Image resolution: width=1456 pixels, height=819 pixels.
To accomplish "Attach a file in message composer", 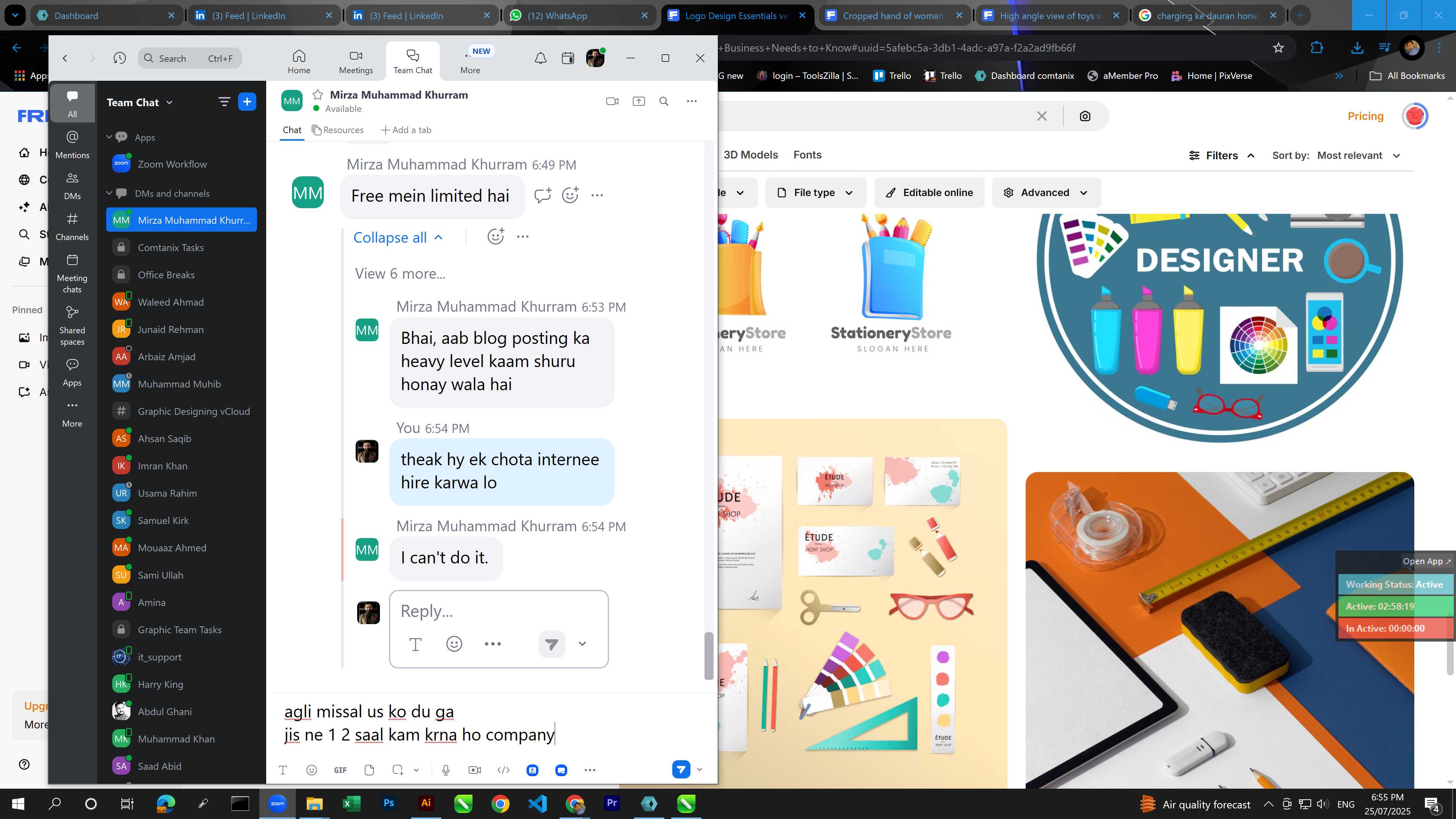I will [369, 770].
